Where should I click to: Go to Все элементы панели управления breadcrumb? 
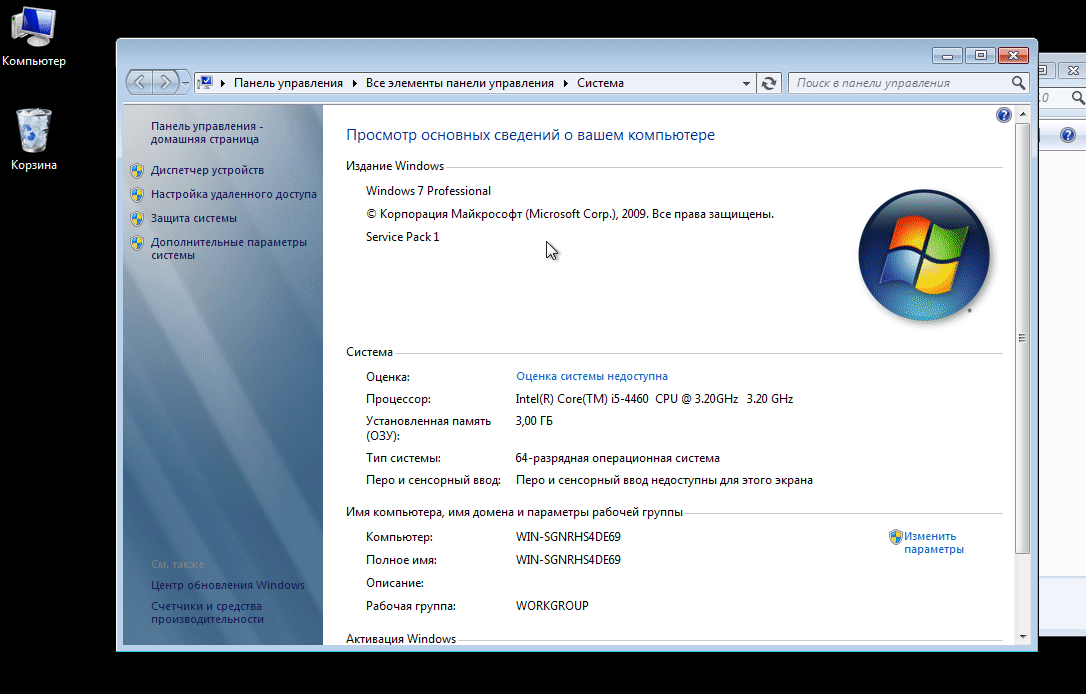pos(460,83)
